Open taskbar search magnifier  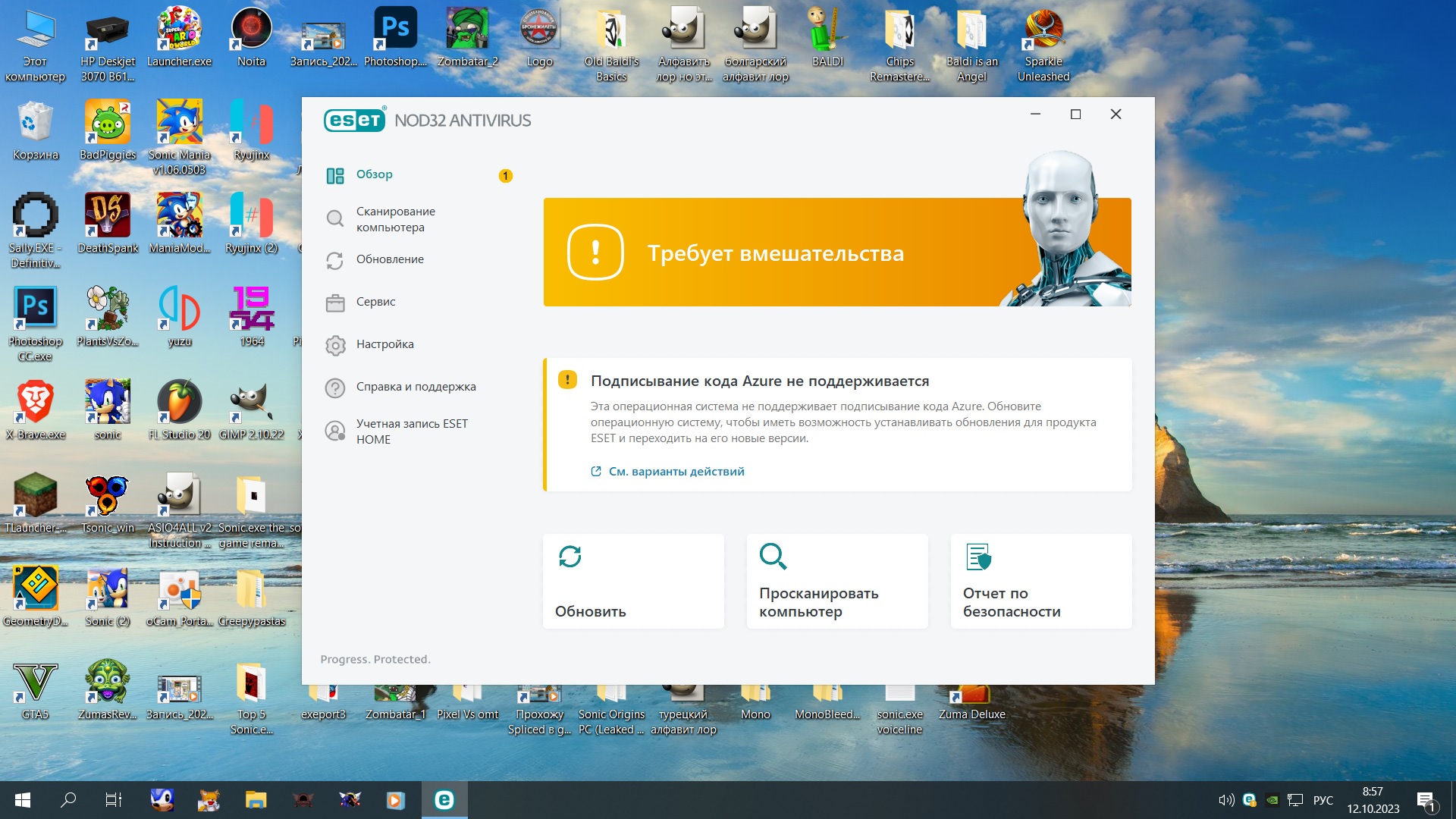pyautogui.click(x=68, y=800)
